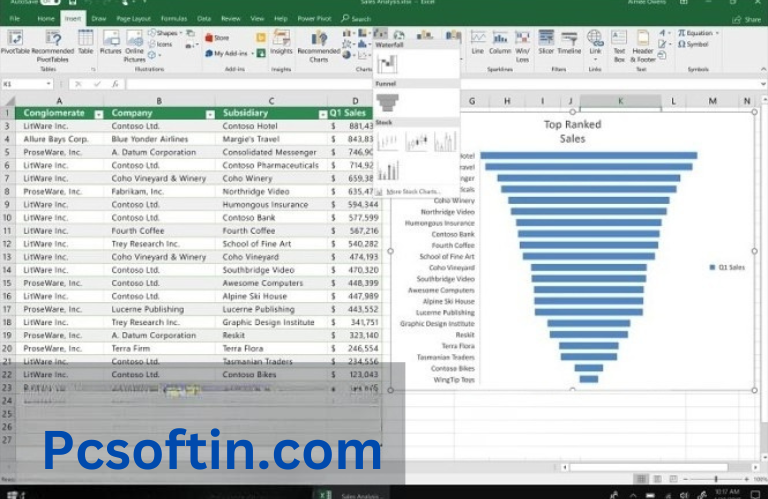Select the second Stock chart type
Screen dimensions: 768x499
pos(416,142)
